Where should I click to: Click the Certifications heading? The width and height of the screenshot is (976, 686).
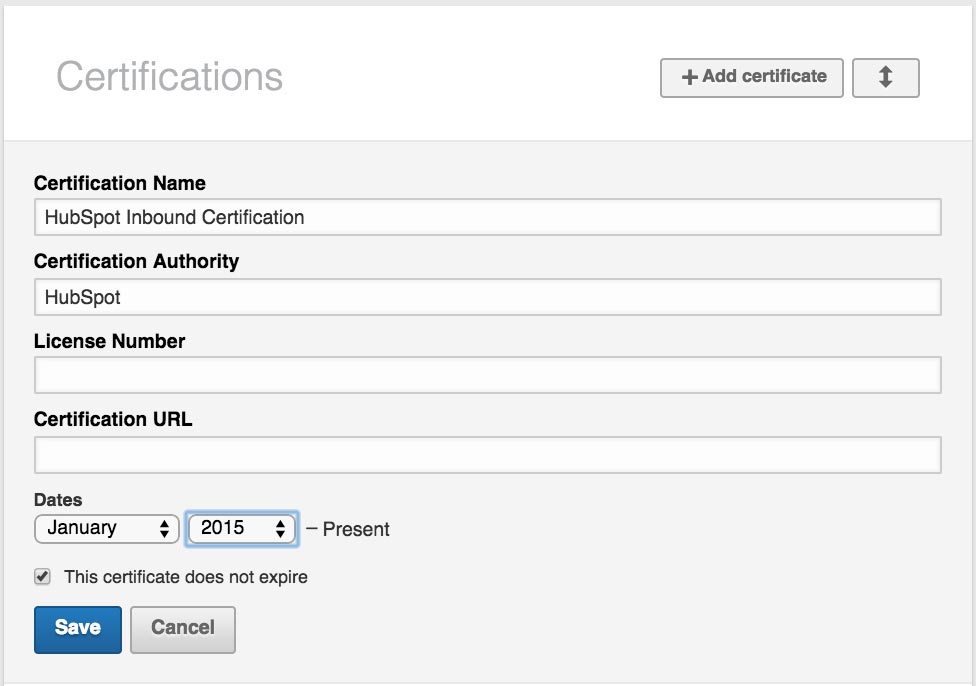170,77
